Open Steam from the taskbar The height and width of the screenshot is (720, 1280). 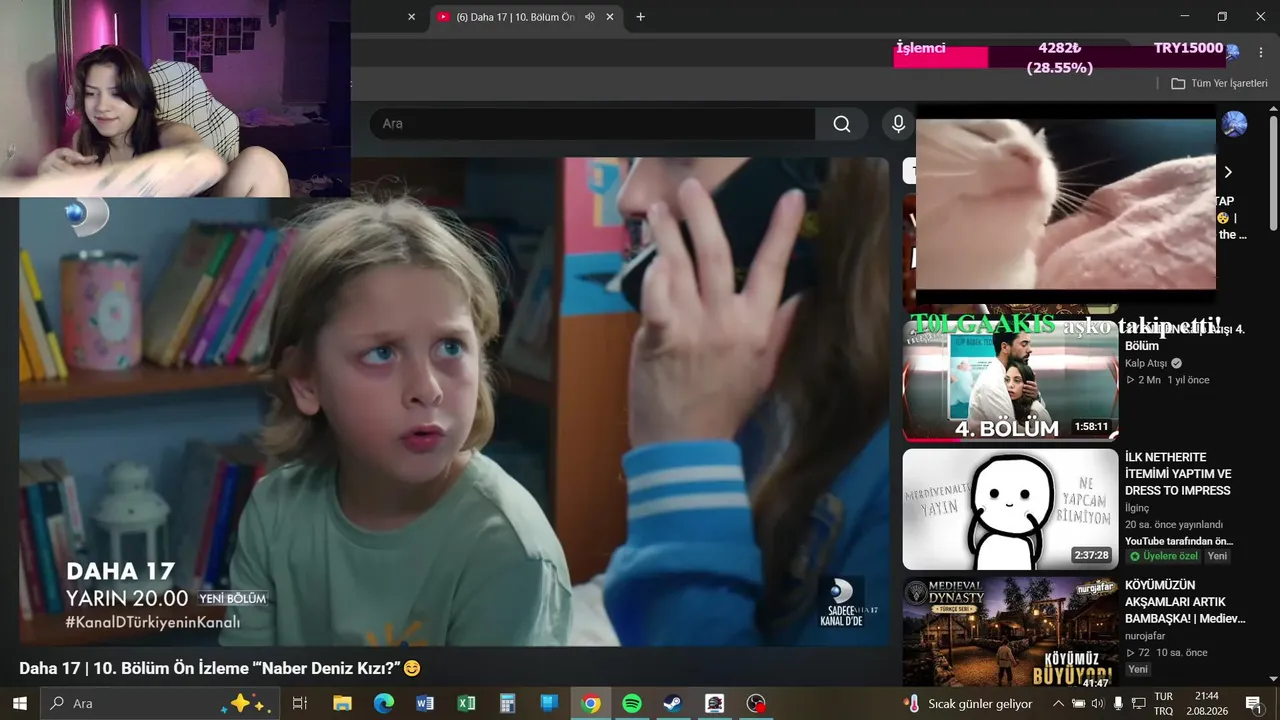673,703
